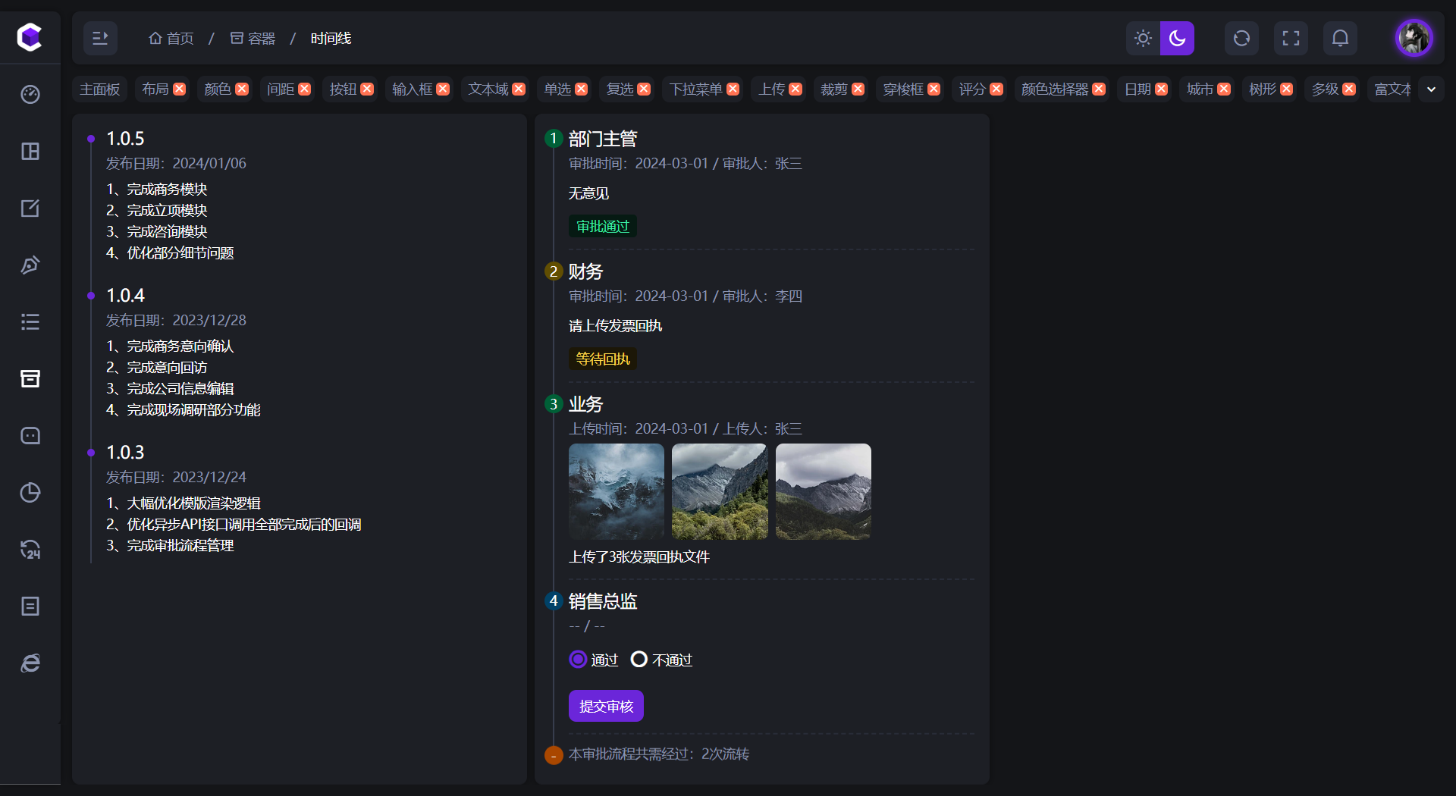Close the 文本域 tab
The width and height of the screenshot is (1456, 812).
coord(519,89)
